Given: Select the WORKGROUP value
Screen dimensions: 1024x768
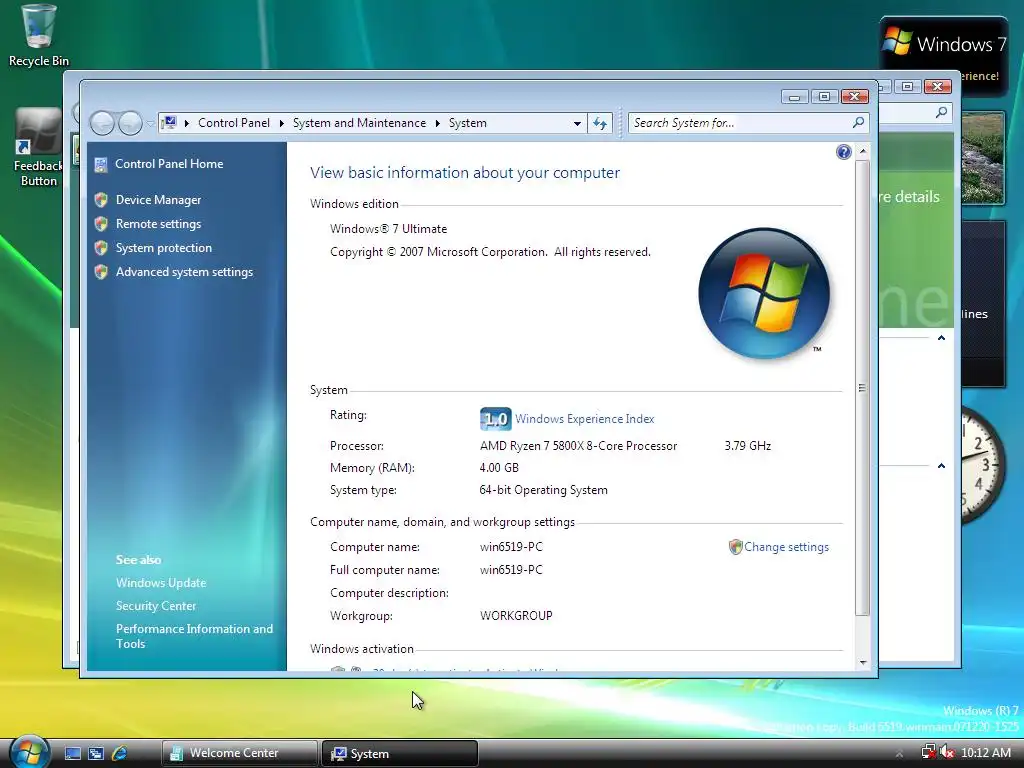Looking at the screenshot, I should 516,616.
